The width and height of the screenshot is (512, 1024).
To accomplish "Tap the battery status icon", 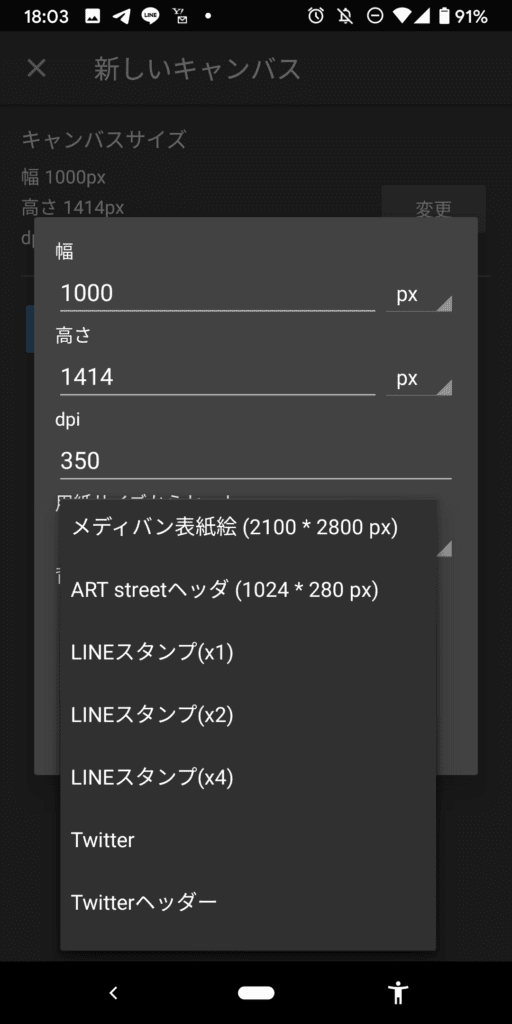I will point(445,16).
